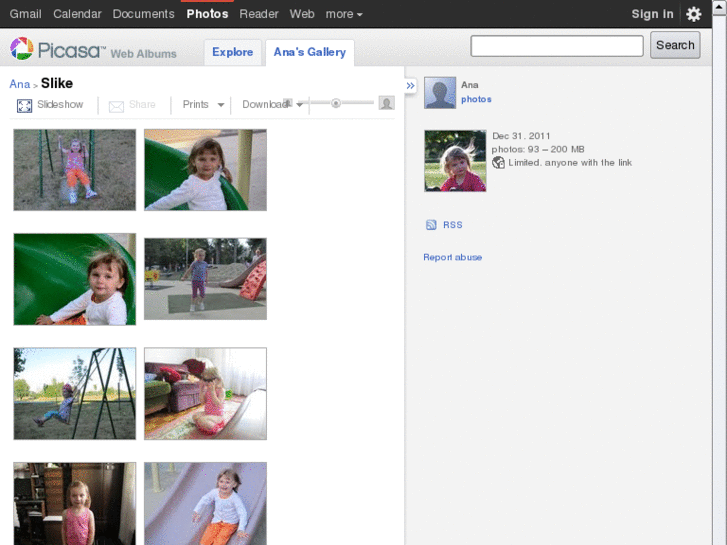Collapse the right sidebar panel
The image size is (727, 545).
tap(410, 86)
